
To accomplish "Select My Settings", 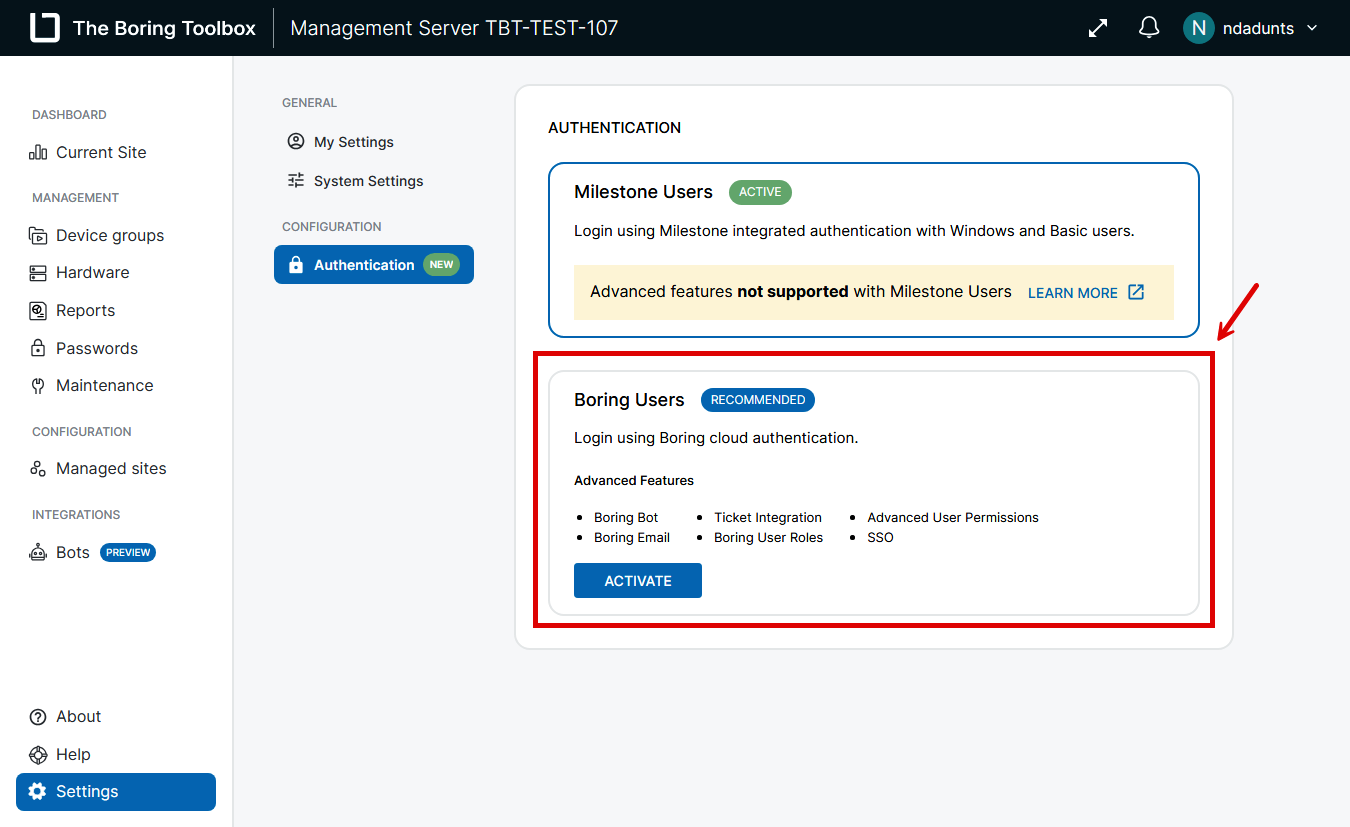I will pyautogui.click(x=353, y=142).
